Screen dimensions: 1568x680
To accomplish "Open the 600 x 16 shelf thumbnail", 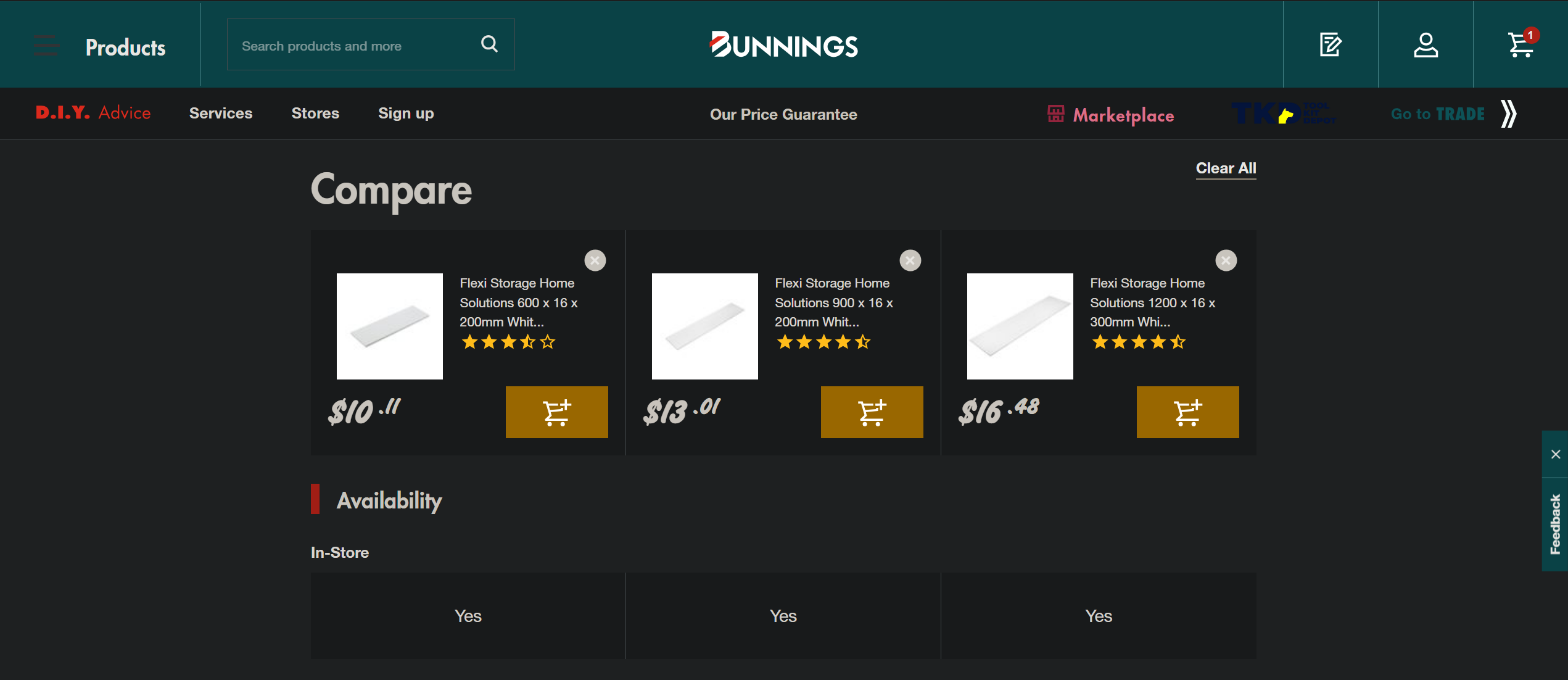I will point(390,326).
